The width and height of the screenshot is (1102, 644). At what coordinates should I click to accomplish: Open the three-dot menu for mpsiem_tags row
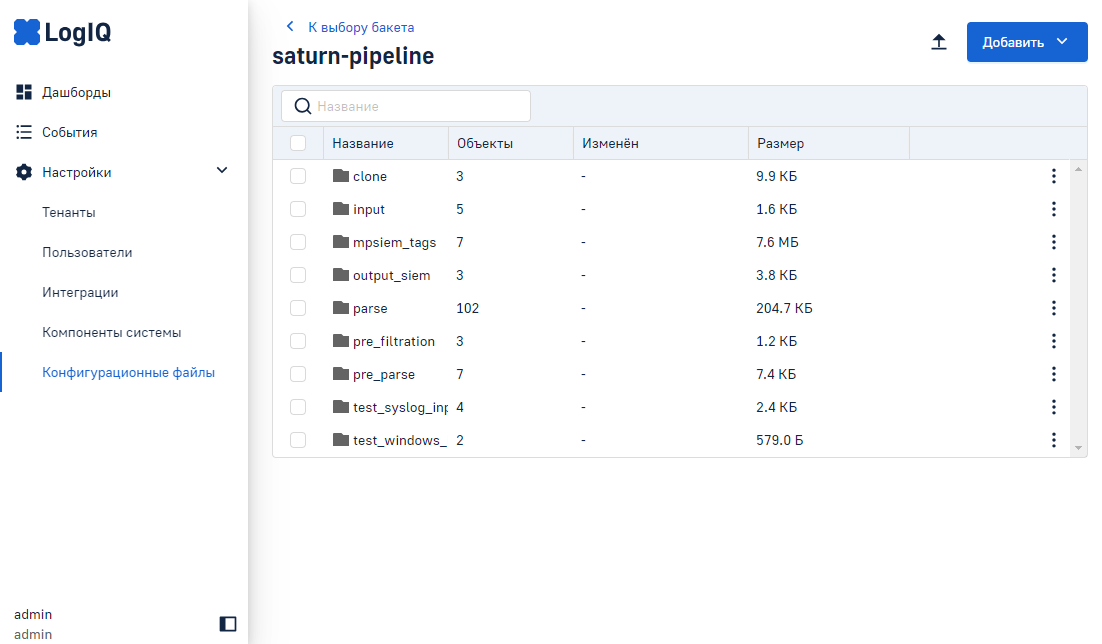1053,243
